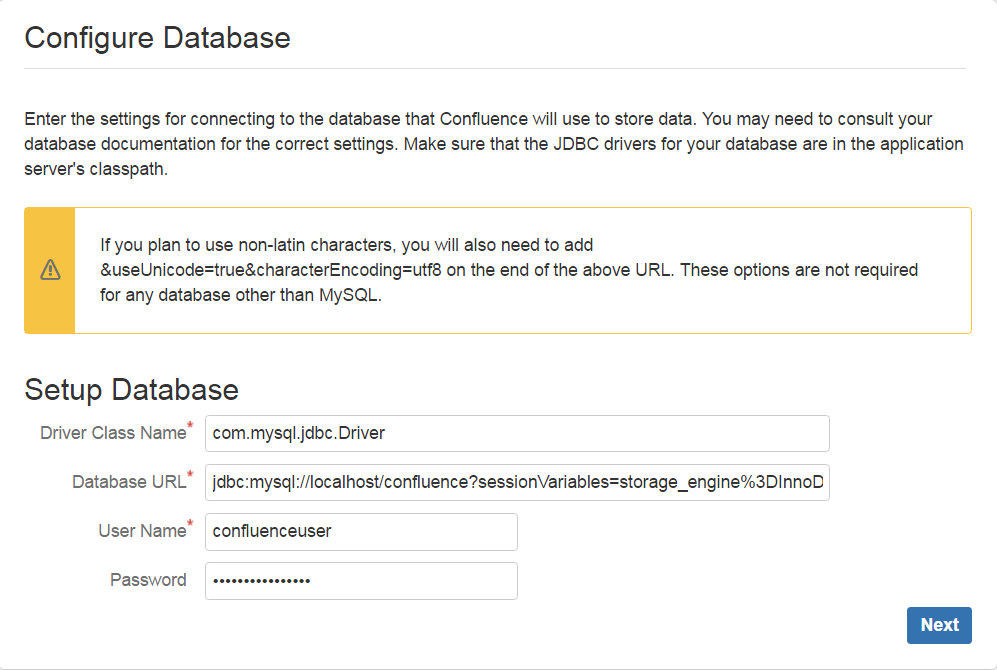Click the warning triangle icon
The image size is (997, 670).
click(50, 270)
